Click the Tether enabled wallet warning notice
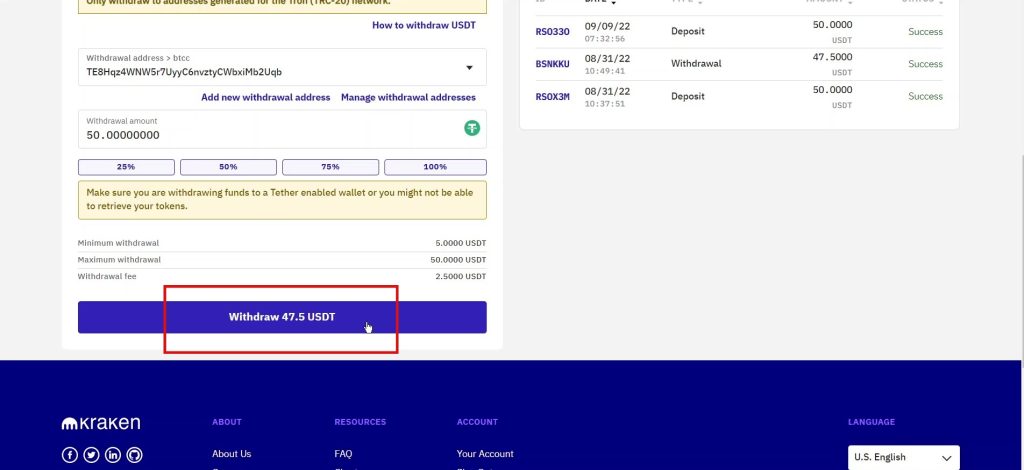Screen dimensions: 1024x470 click(x=282, y=200)
